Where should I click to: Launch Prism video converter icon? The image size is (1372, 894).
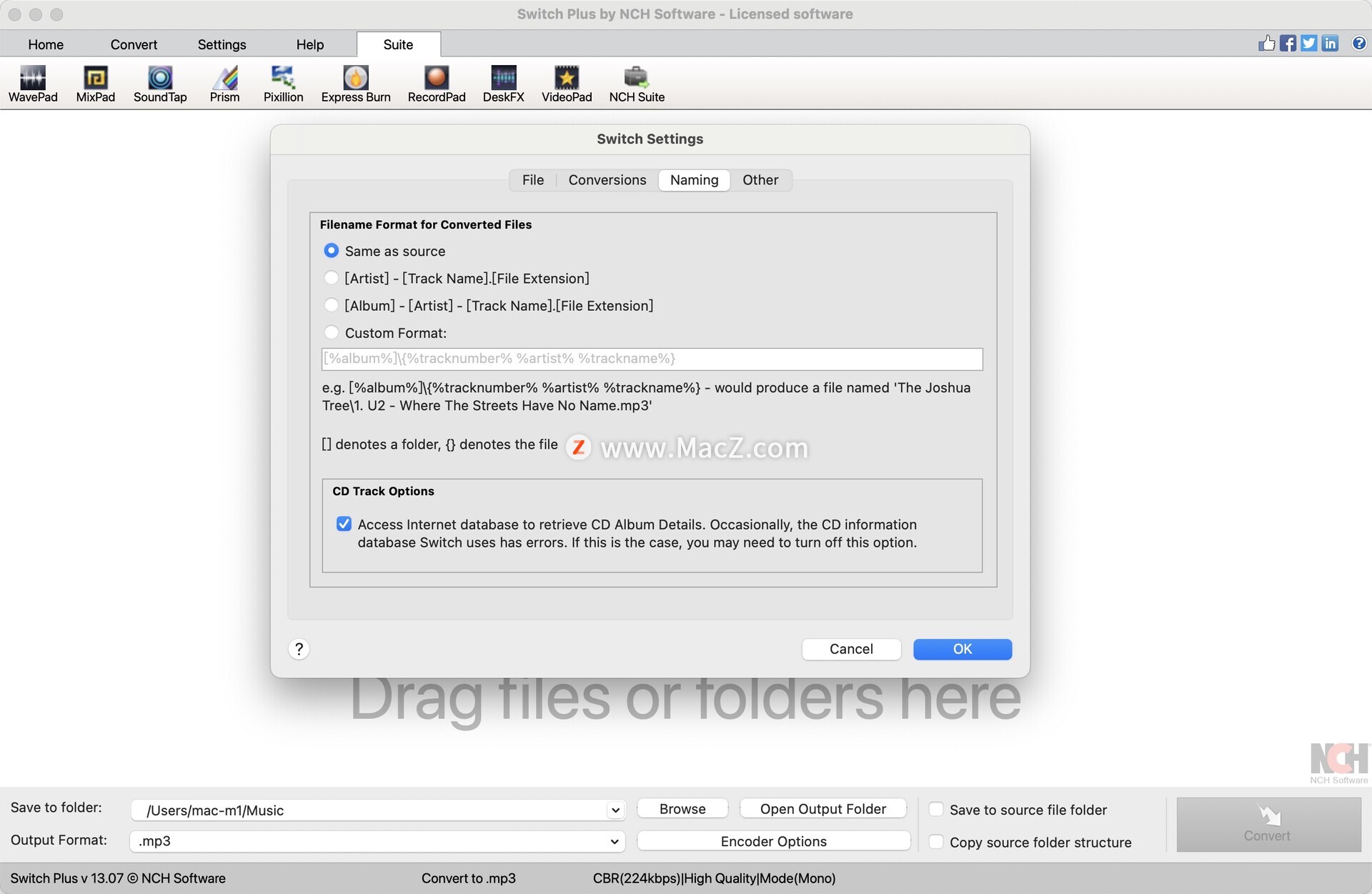224,84
